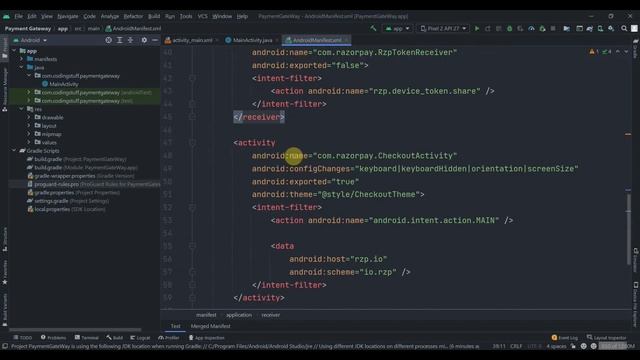This screenshot has width=640, height=360.
Task: Switch to Merged Manifest tab
Action: [210, 326]
